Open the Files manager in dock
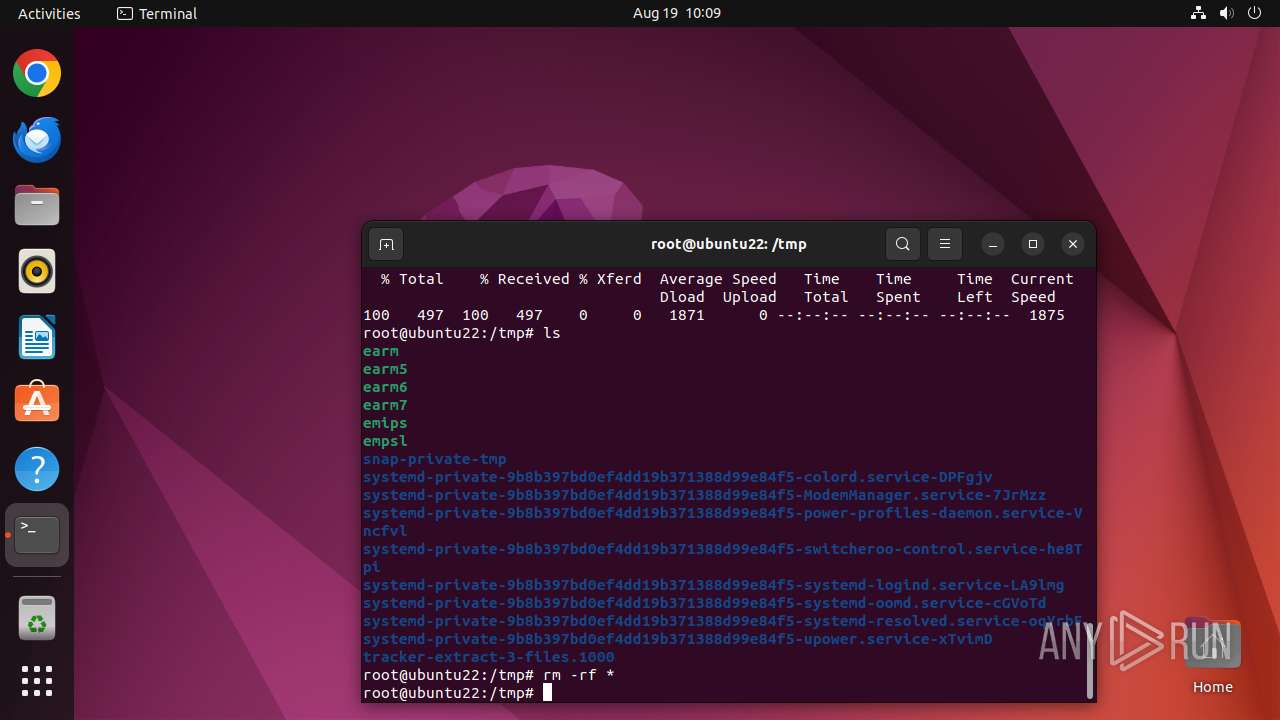 click(37, 206)
